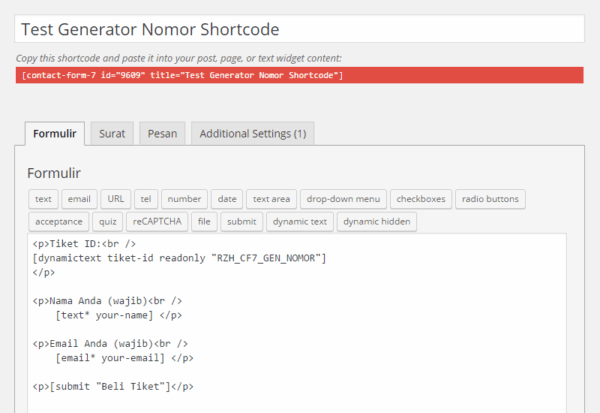Click the submit "Beli Tiket" line
The width and height of the screenshot is (600, 413).
pos(113,387)
